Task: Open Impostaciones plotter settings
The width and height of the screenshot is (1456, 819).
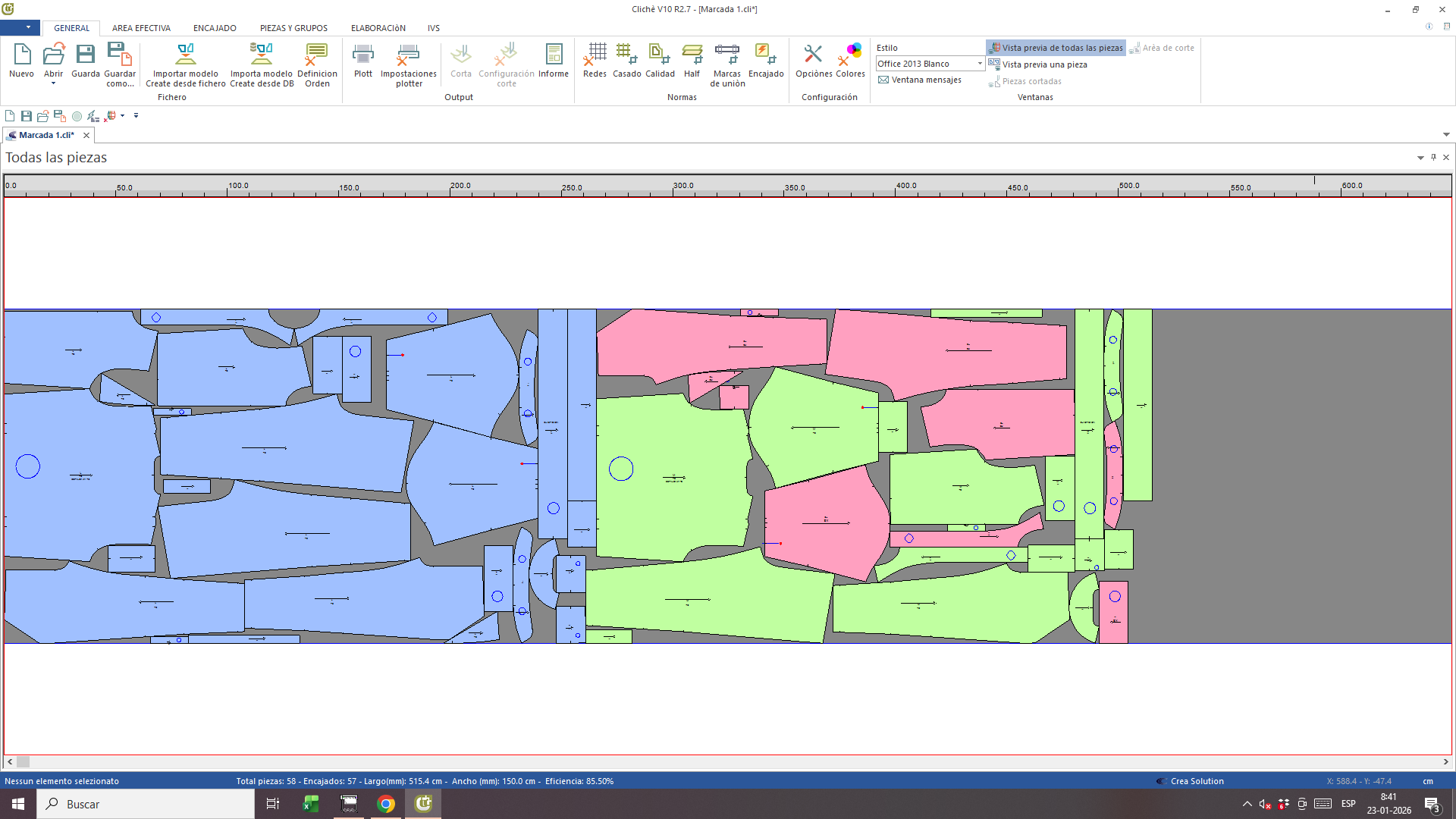Action: coord(408,55)
